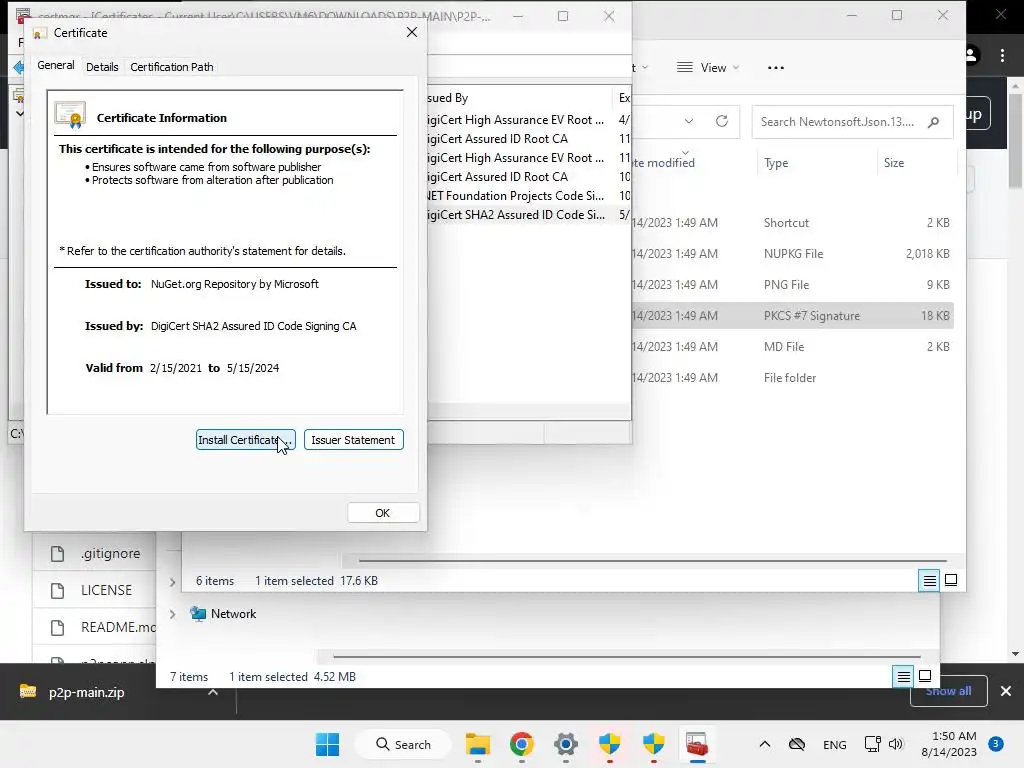Select the General tab
The image size is (1024, 768).
[x=56, y=65]
